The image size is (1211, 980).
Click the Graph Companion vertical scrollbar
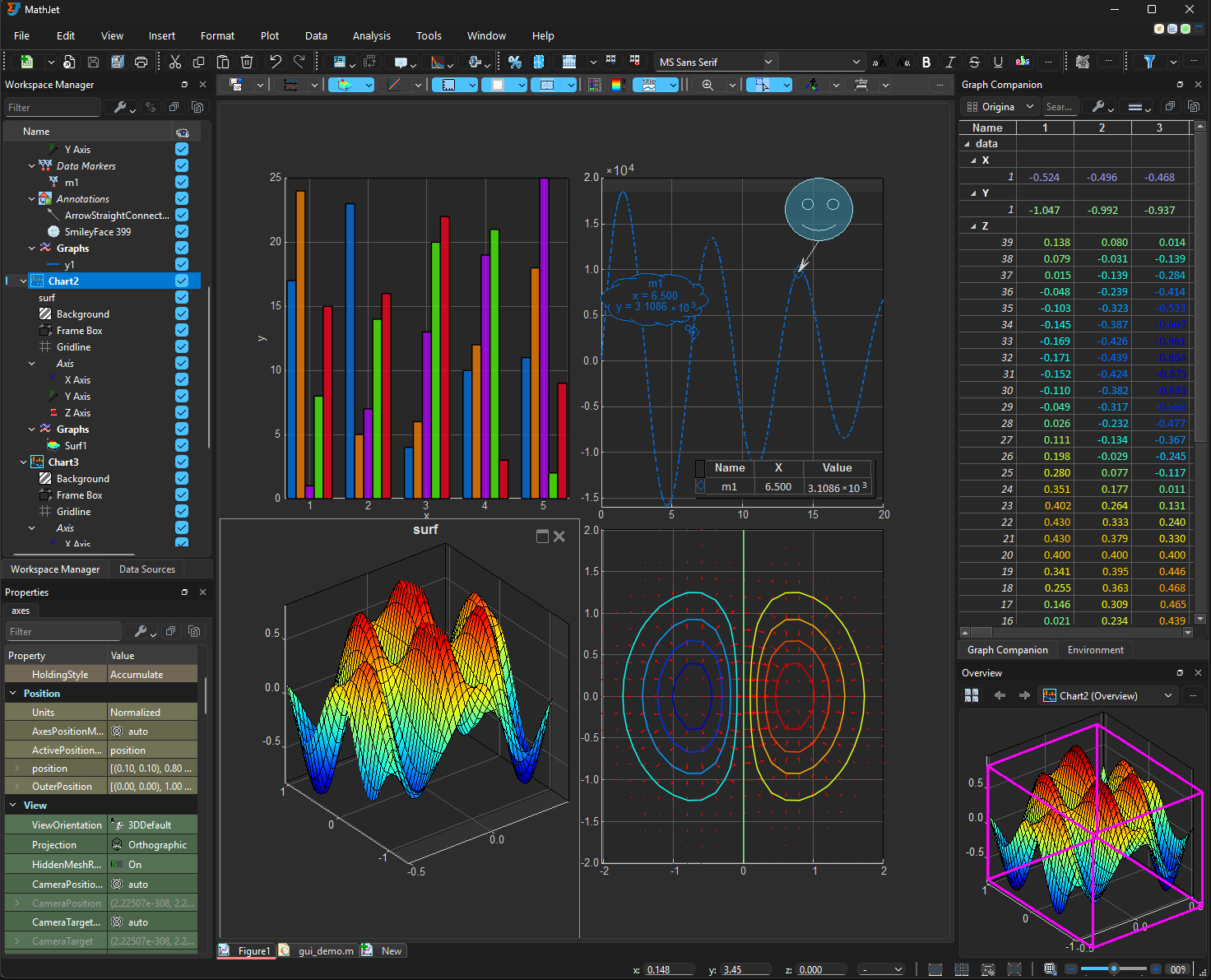click(x=1200, y=372)
